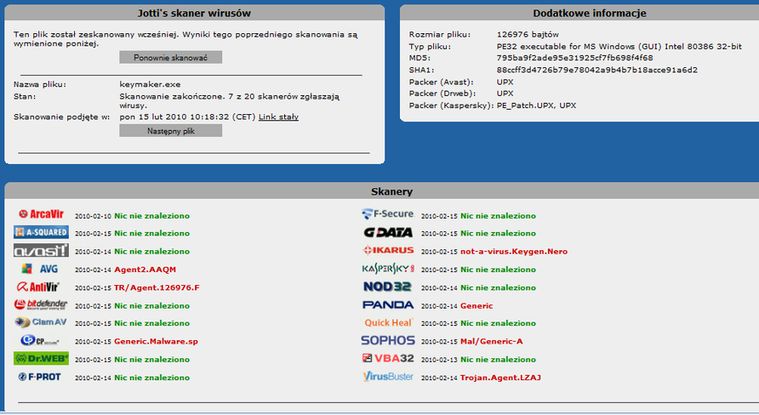This screenshot has height=415, width=759.
Task: Click the Dodatkowe informacje header
Action: pos(589,13)
